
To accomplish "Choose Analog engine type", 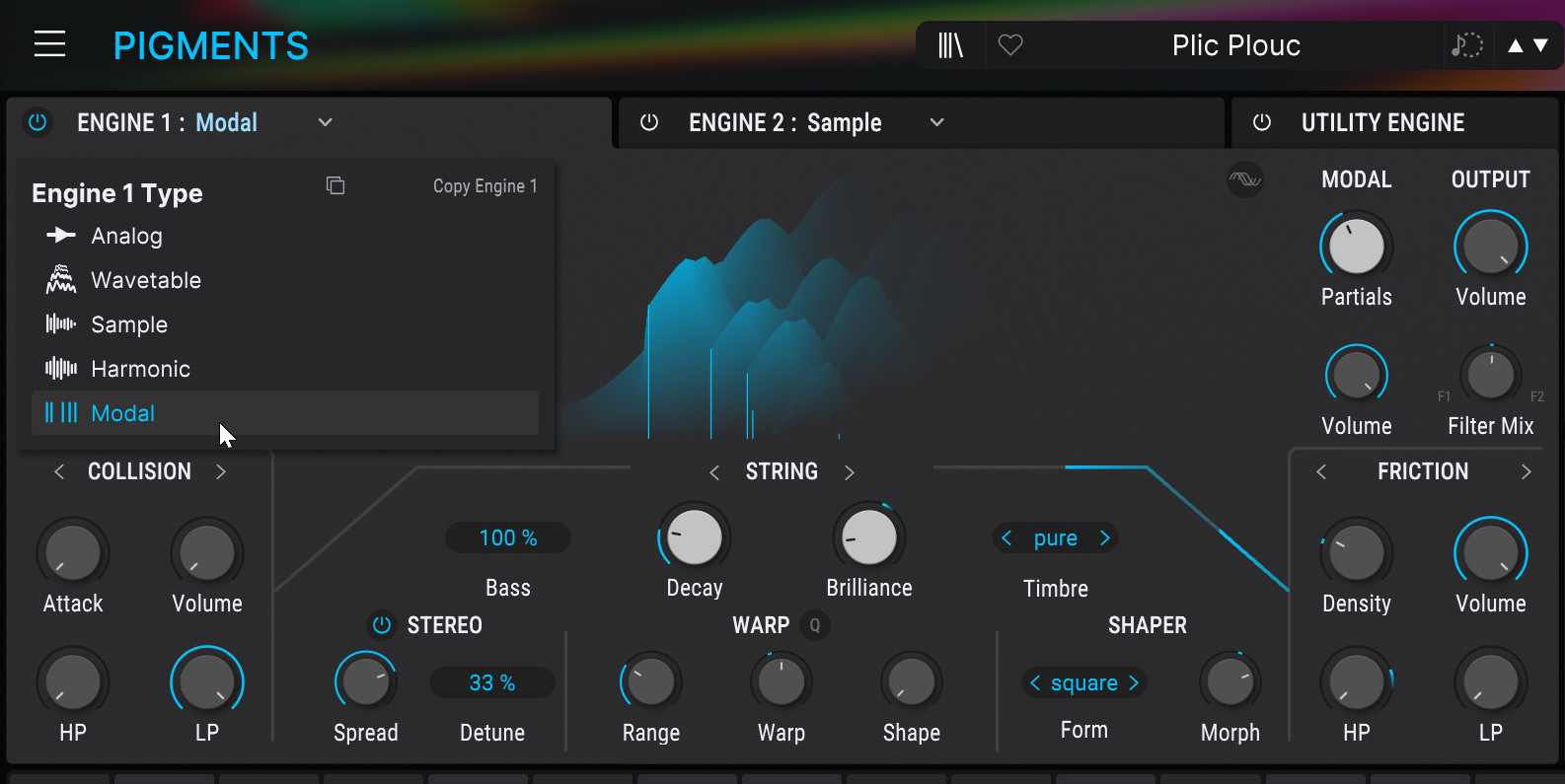I will (285, 236).
